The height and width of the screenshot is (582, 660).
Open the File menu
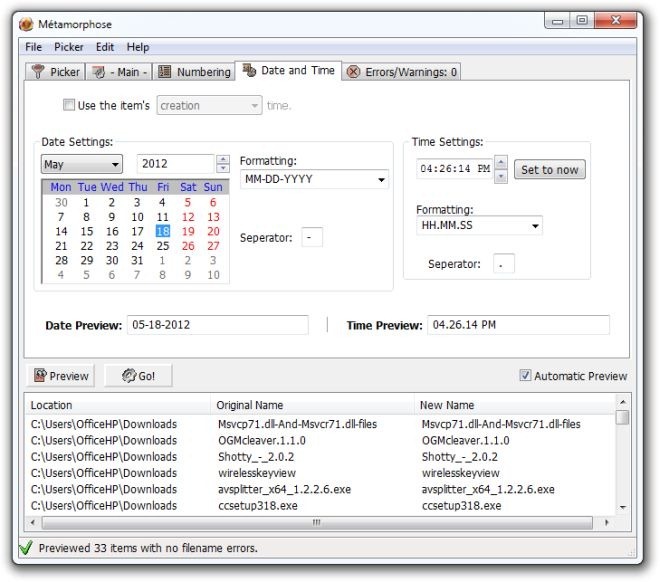pyautogui.click(x=34, y=47)
